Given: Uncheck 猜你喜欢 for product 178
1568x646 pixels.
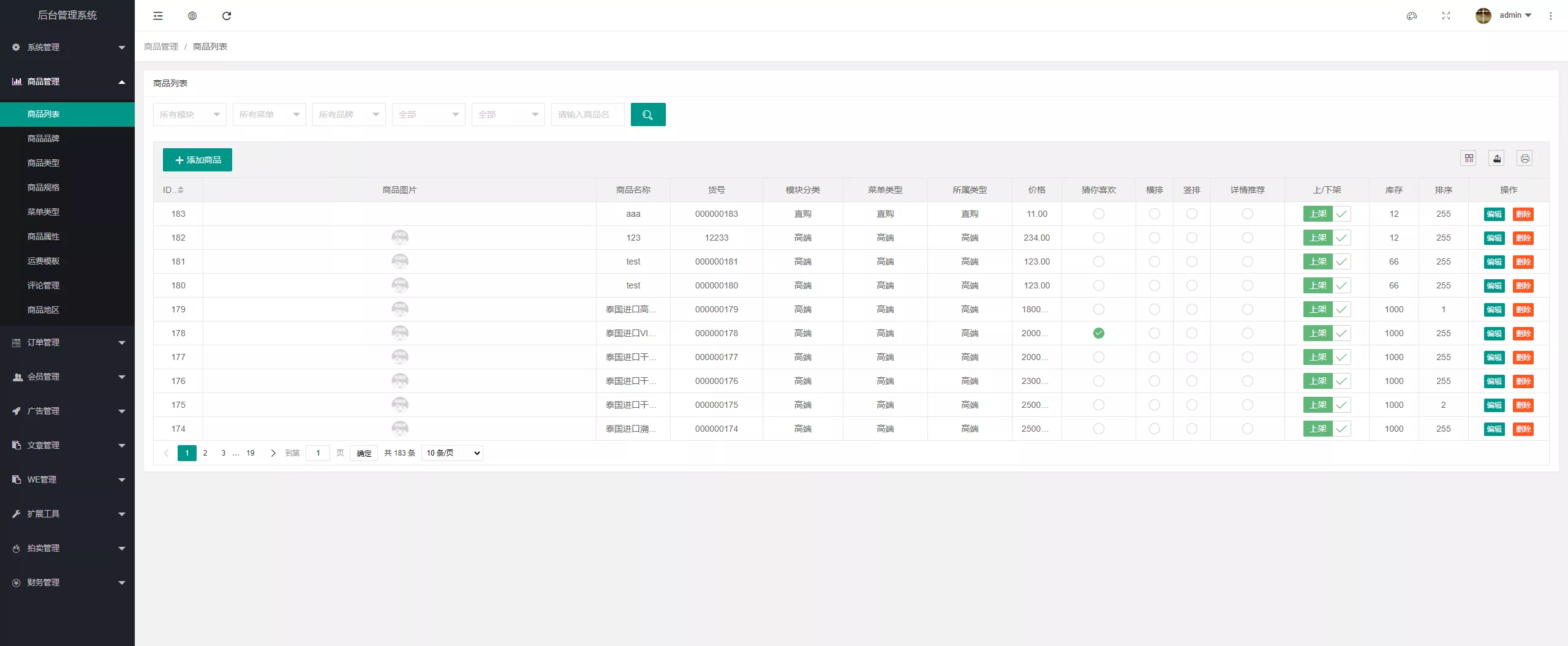Looking at the screenshot, I should click(1098, 333).
